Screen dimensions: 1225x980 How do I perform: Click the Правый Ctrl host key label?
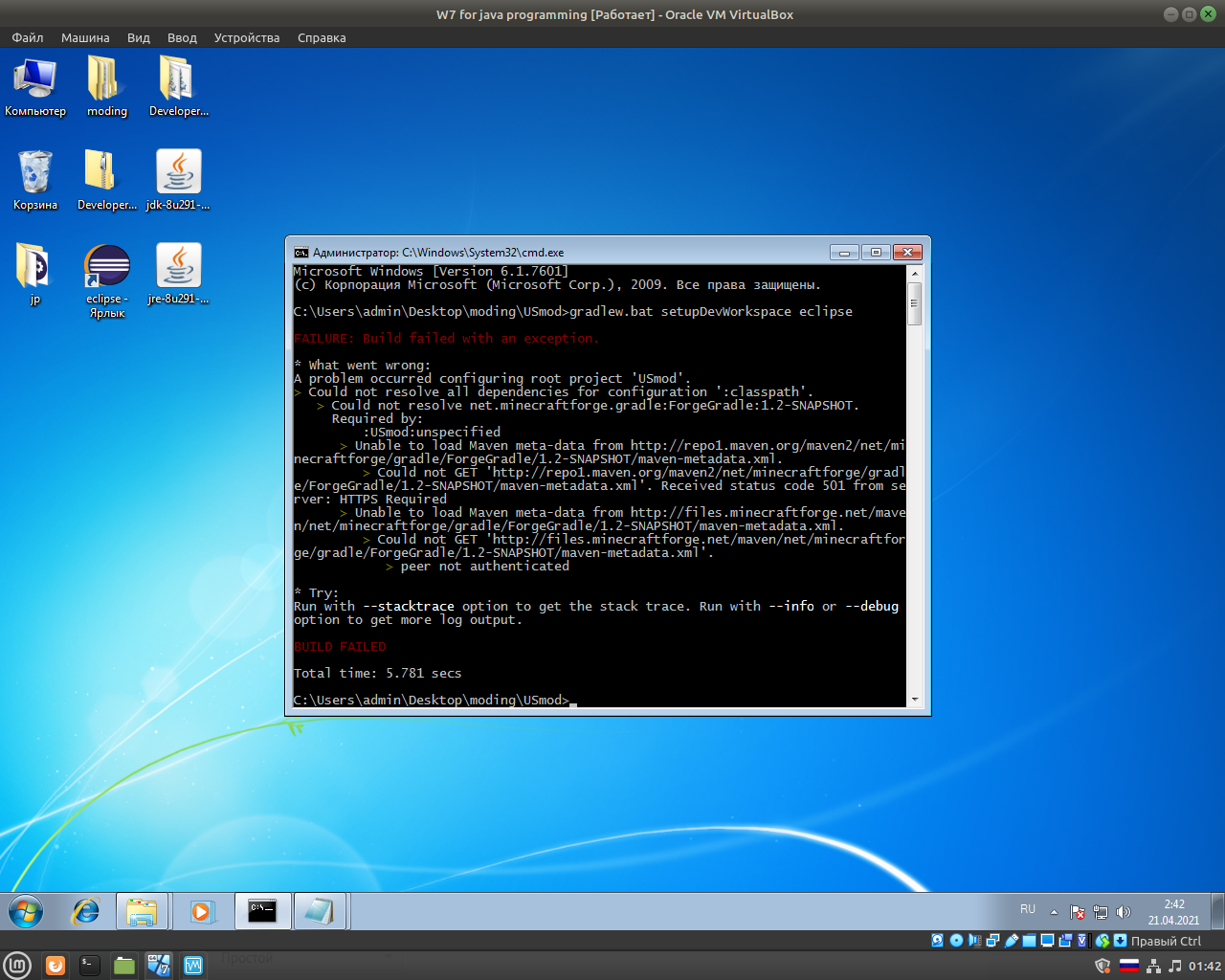pyautogui.click(x=1166, y=941)
